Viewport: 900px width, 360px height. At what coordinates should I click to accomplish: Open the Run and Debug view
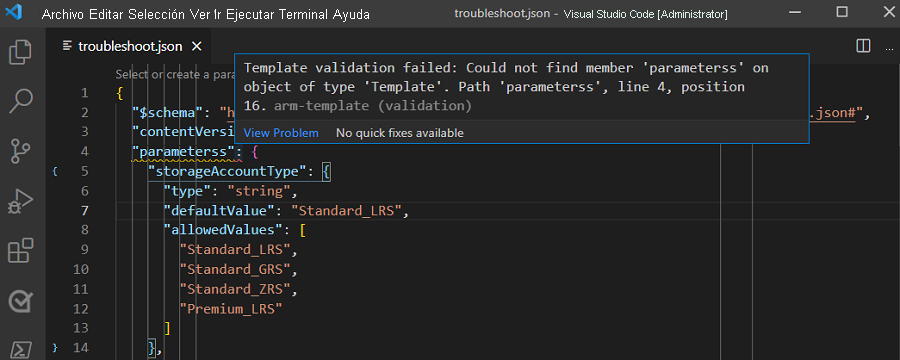(x=21, y=201)
